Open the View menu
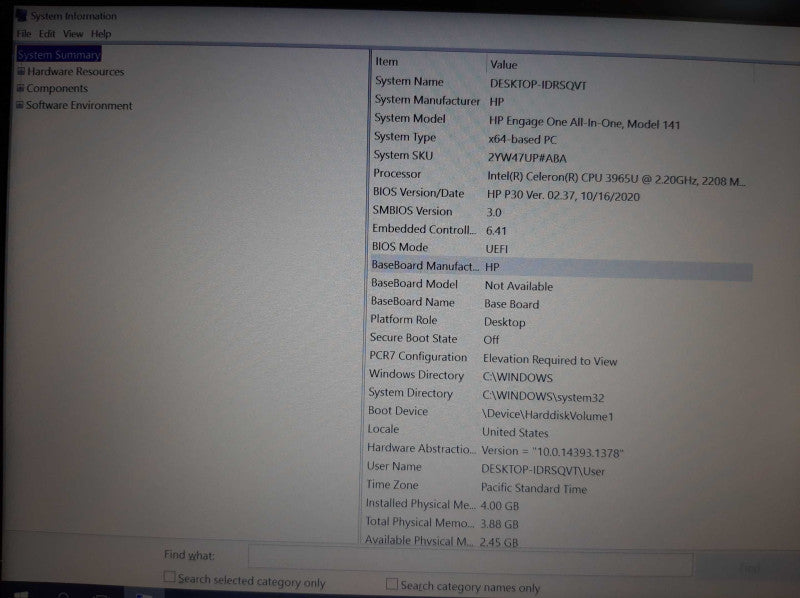800x598 pixels. pos(73,34)
